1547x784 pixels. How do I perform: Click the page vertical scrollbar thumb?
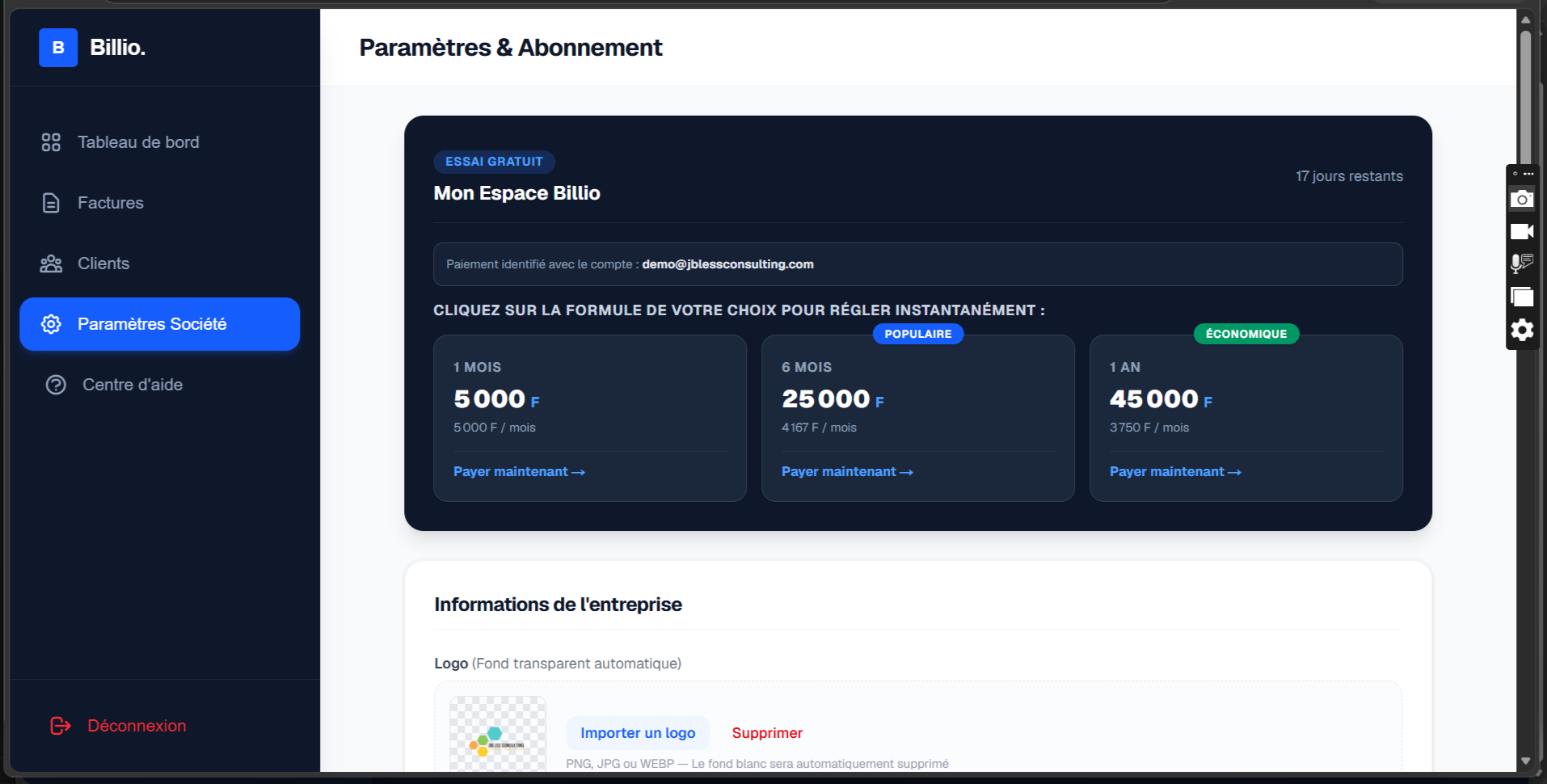(1525, 97)
